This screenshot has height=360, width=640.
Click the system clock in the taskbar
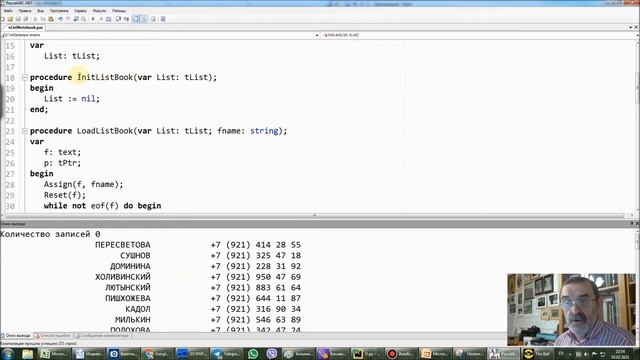(x=620, y=353)
